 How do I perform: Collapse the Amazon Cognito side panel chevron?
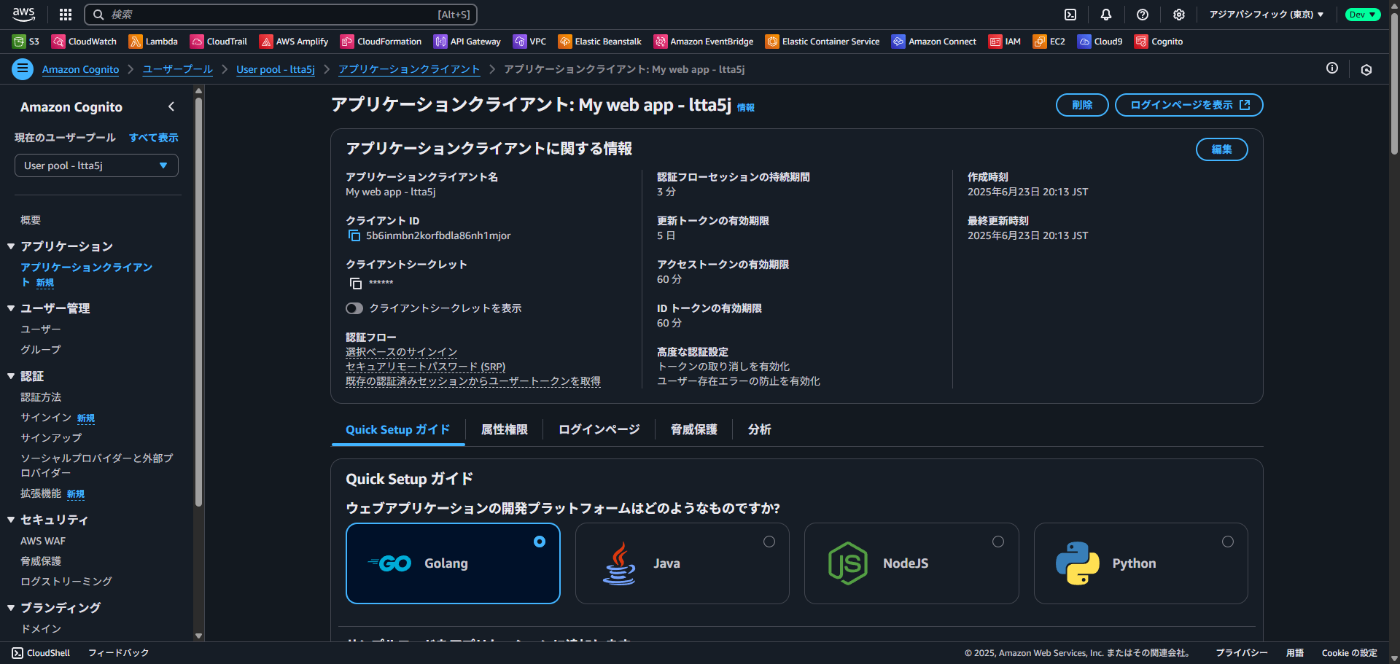(x=171, y=107)
